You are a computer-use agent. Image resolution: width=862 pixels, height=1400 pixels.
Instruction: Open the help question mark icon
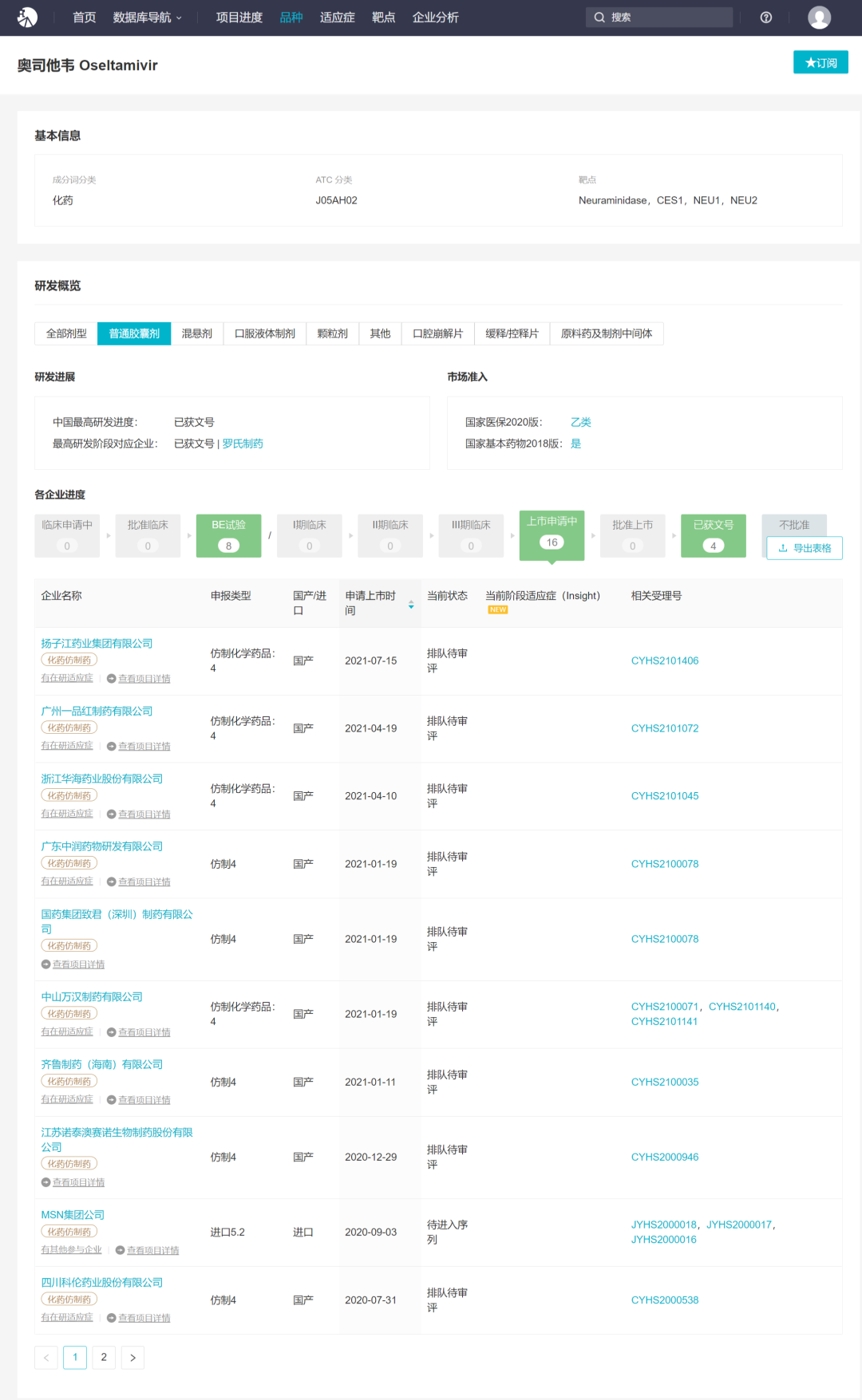coord(766,18)
